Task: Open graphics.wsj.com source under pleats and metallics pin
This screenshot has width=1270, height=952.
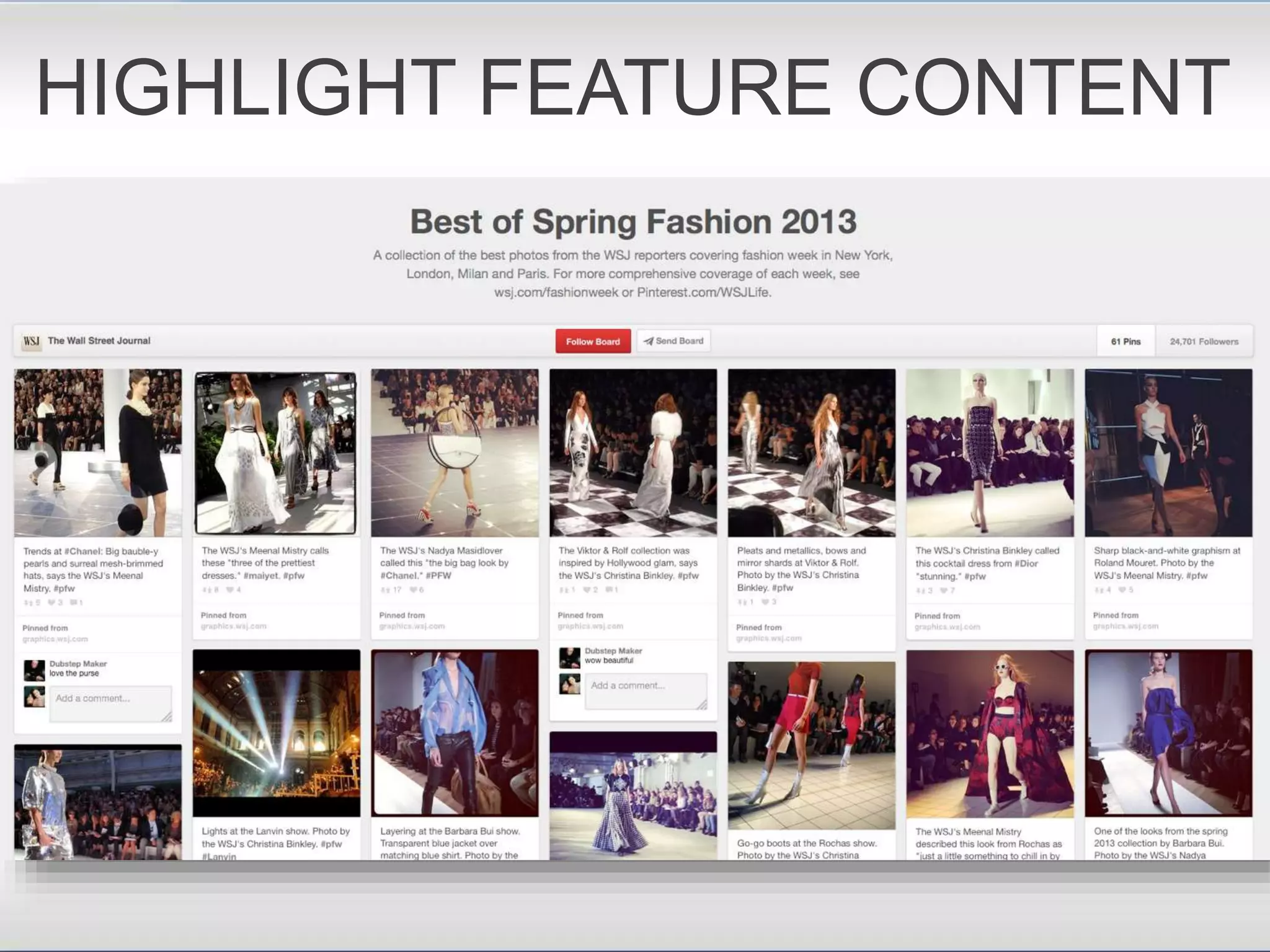Action: 769,638
